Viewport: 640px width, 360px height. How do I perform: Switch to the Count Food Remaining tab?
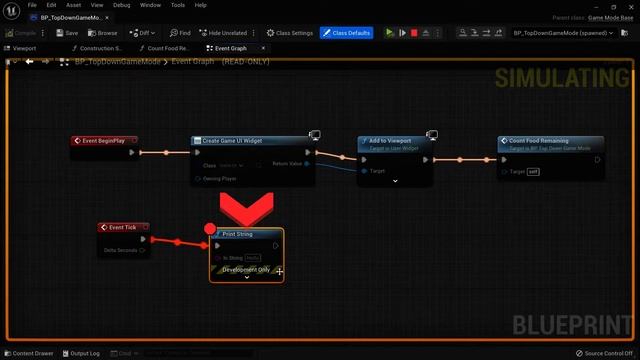click(x=164, y=48)
